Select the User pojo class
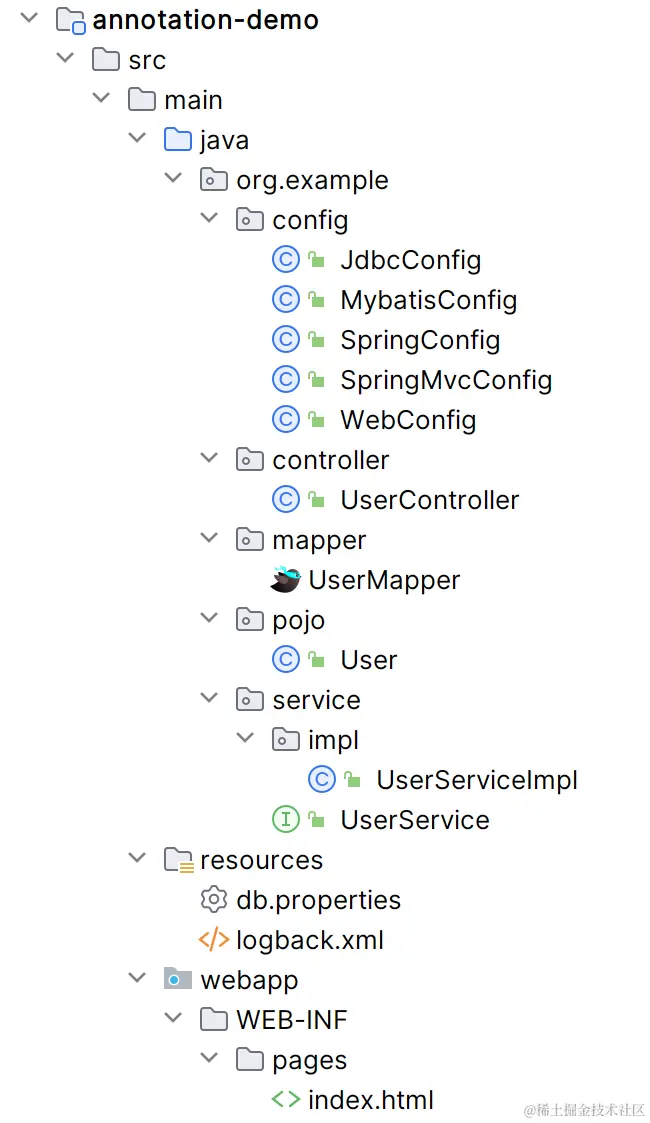Screen dimensions: 650x1123 [369, 659]
